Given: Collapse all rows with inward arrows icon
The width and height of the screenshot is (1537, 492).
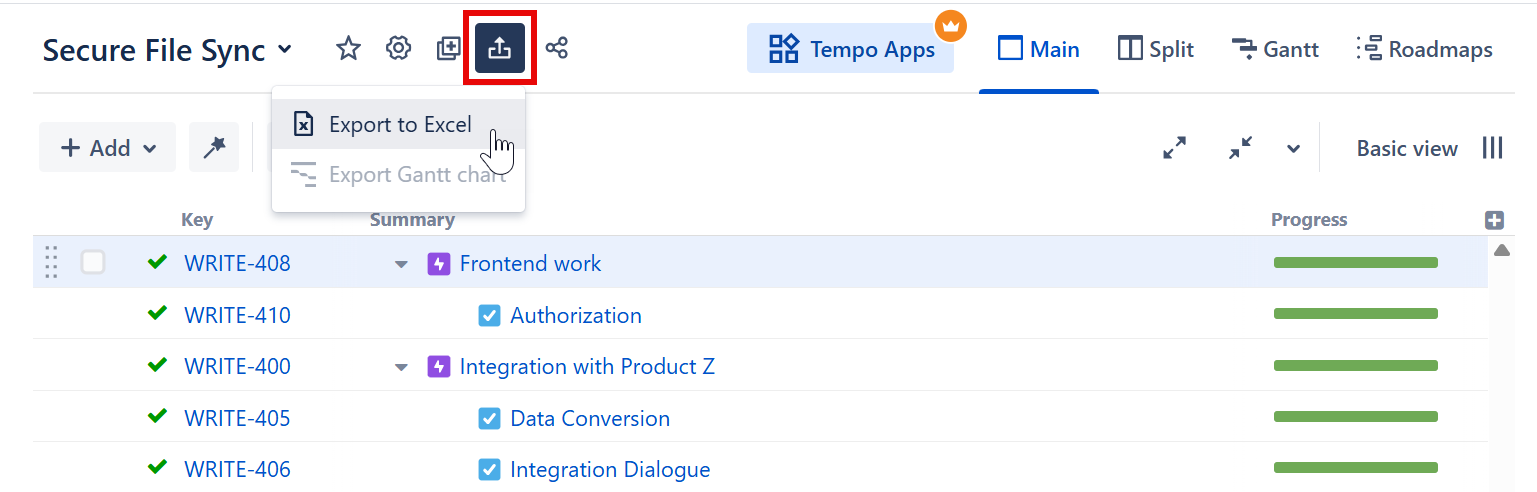Looking at the screenshot, I should point(1241,148).
